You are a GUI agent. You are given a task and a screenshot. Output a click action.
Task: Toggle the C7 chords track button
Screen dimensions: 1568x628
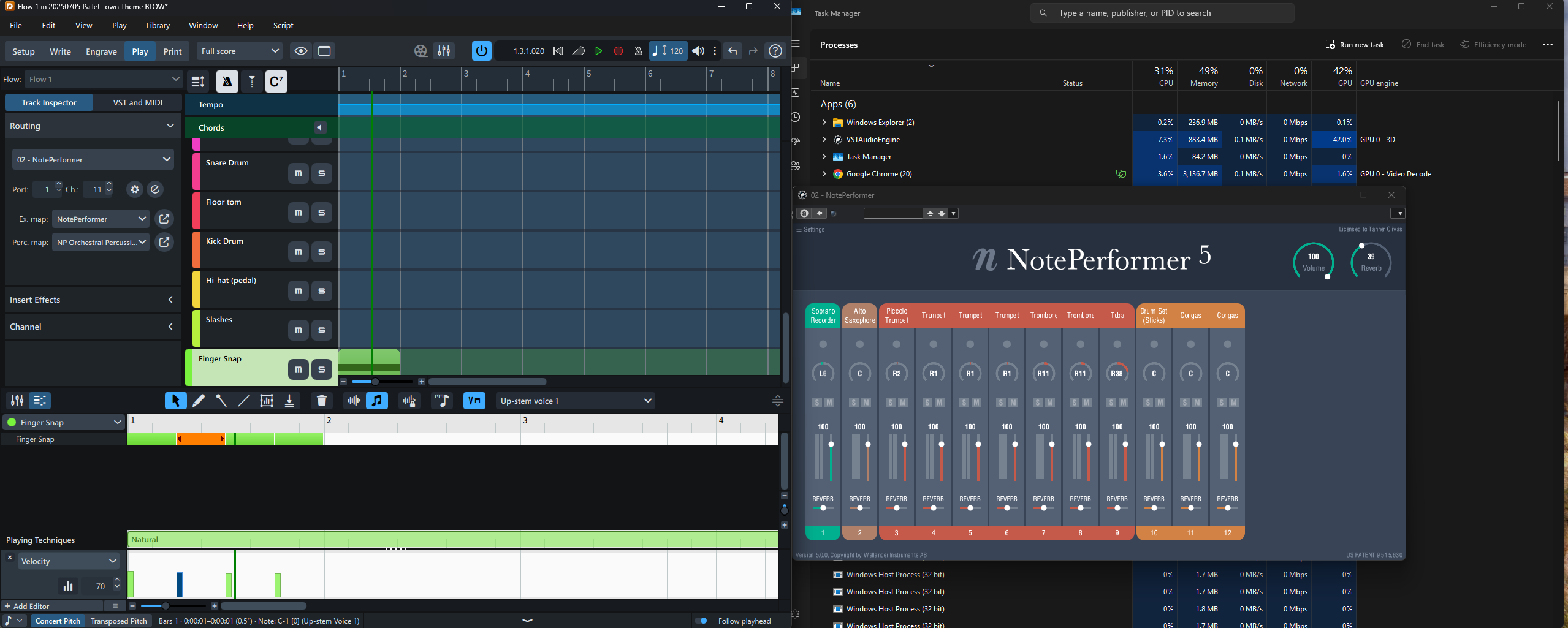pos(276,81)
